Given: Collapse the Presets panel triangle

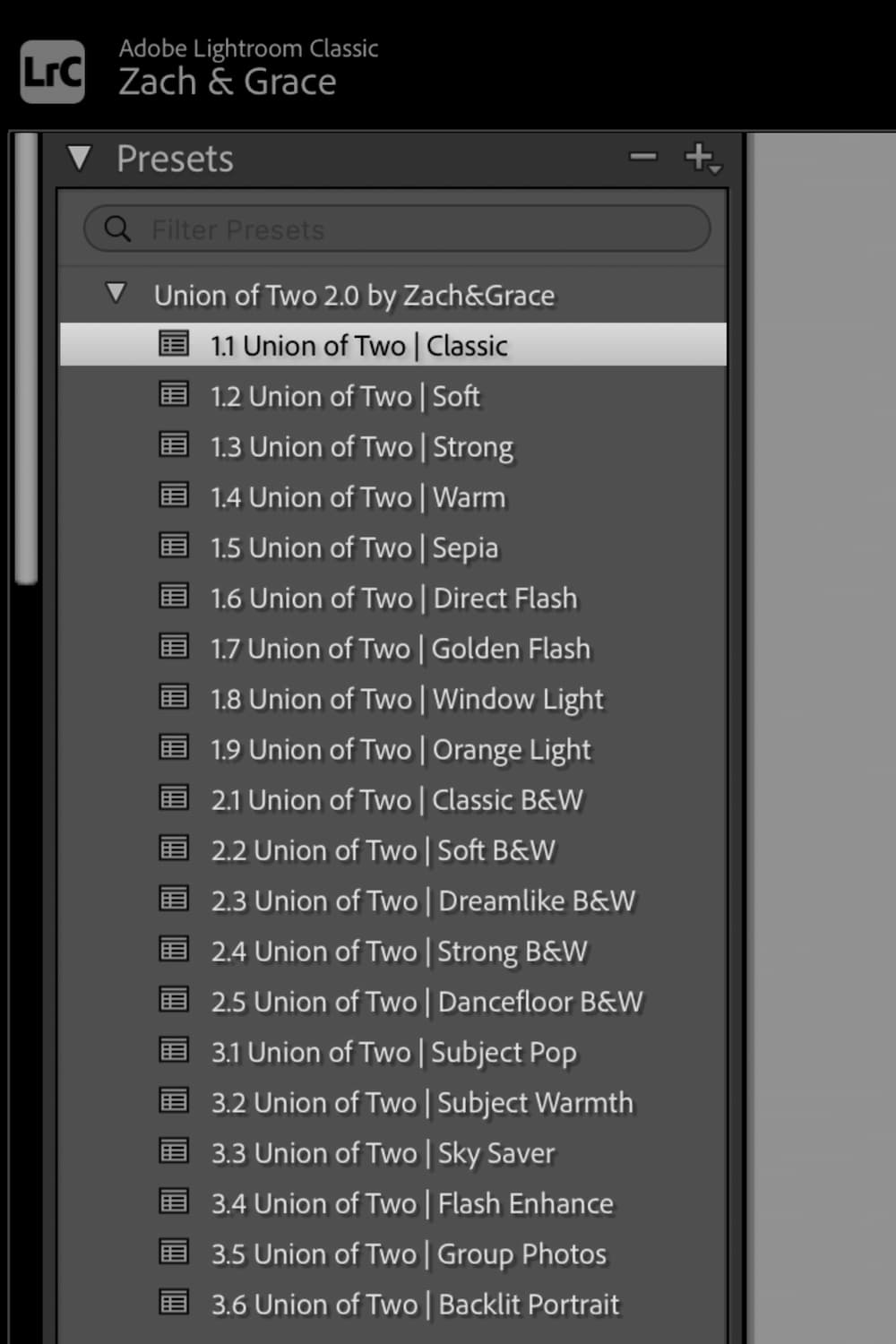Looking at the screenshot, I should pos(80,159).
